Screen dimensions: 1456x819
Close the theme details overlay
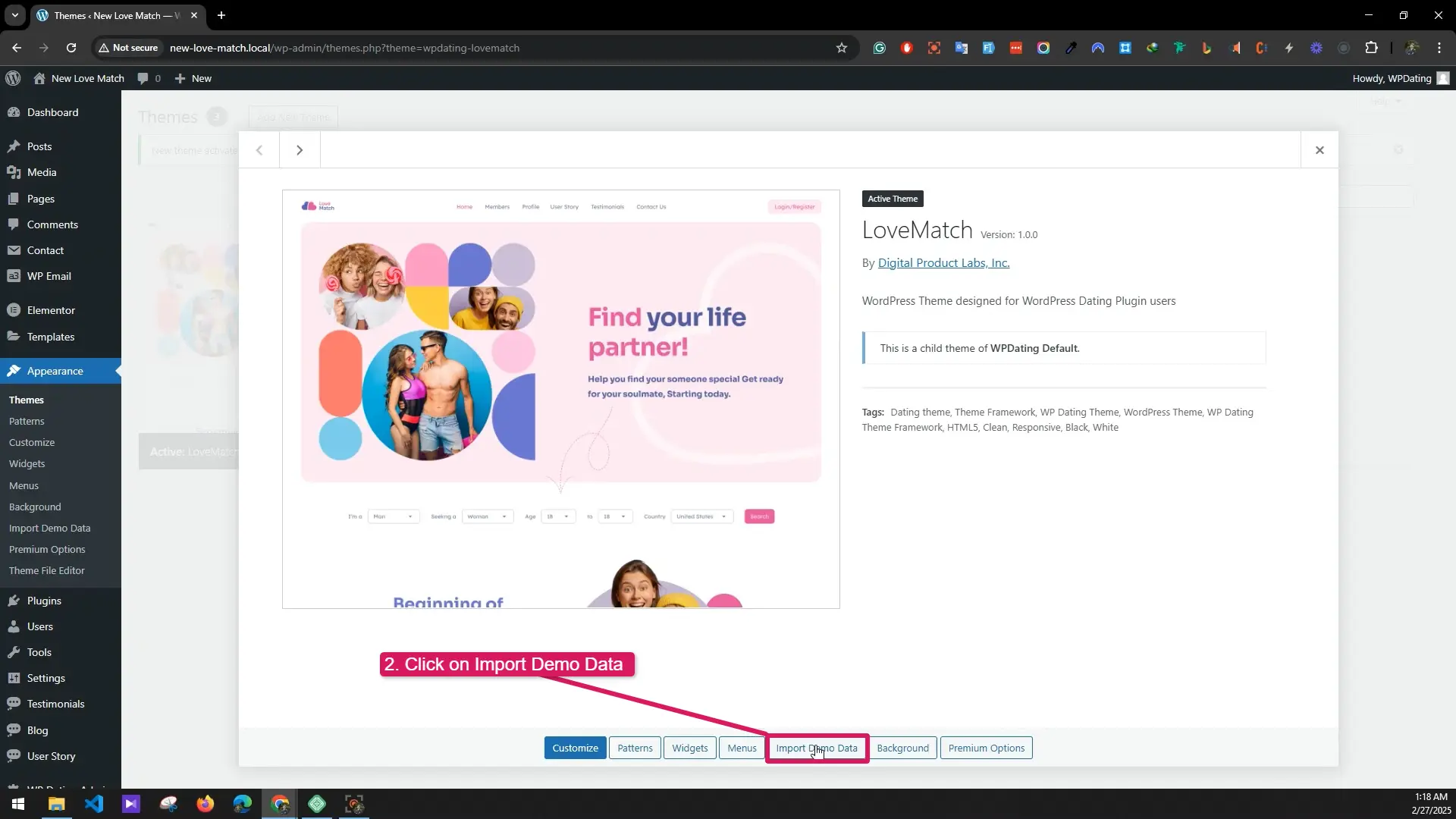[x=1319, y=150]
